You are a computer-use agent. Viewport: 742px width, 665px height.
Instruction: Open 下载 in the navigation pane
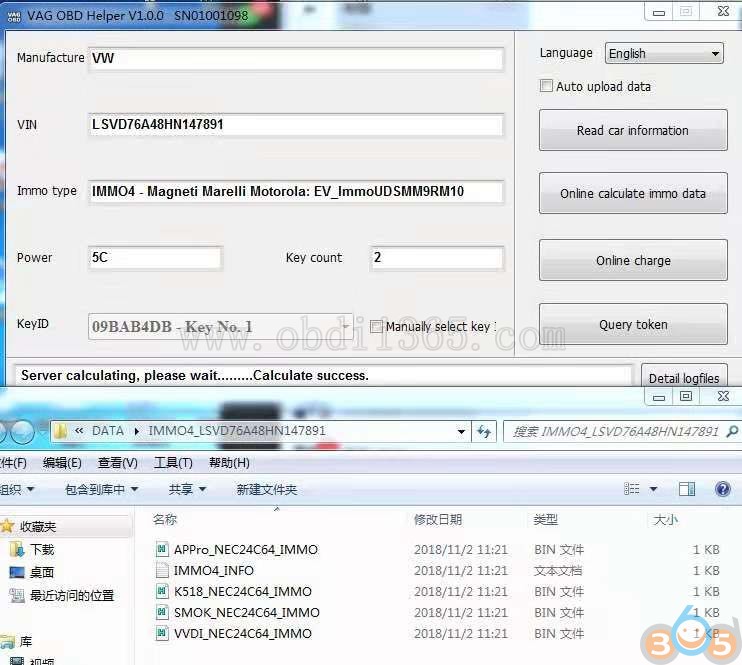(x=42, y=549)
